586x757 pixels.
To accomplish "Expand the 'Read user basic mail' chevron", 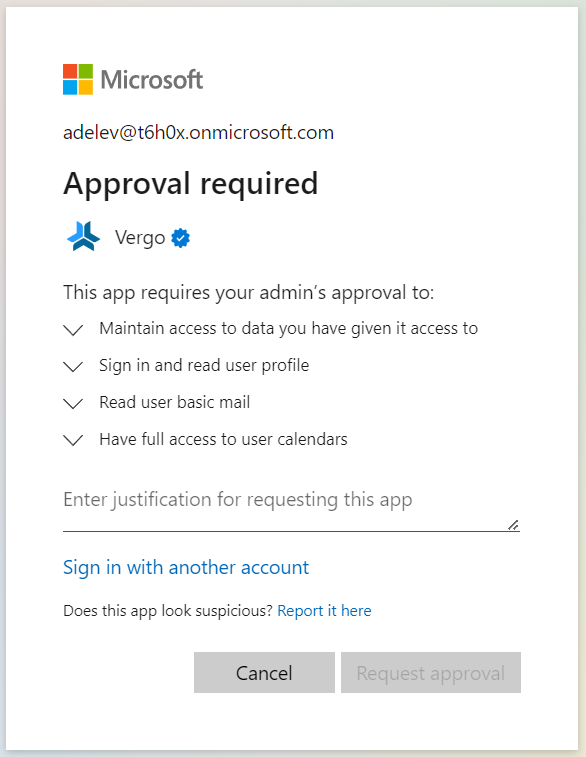I will pyautogui.click(x=73, y=403).
